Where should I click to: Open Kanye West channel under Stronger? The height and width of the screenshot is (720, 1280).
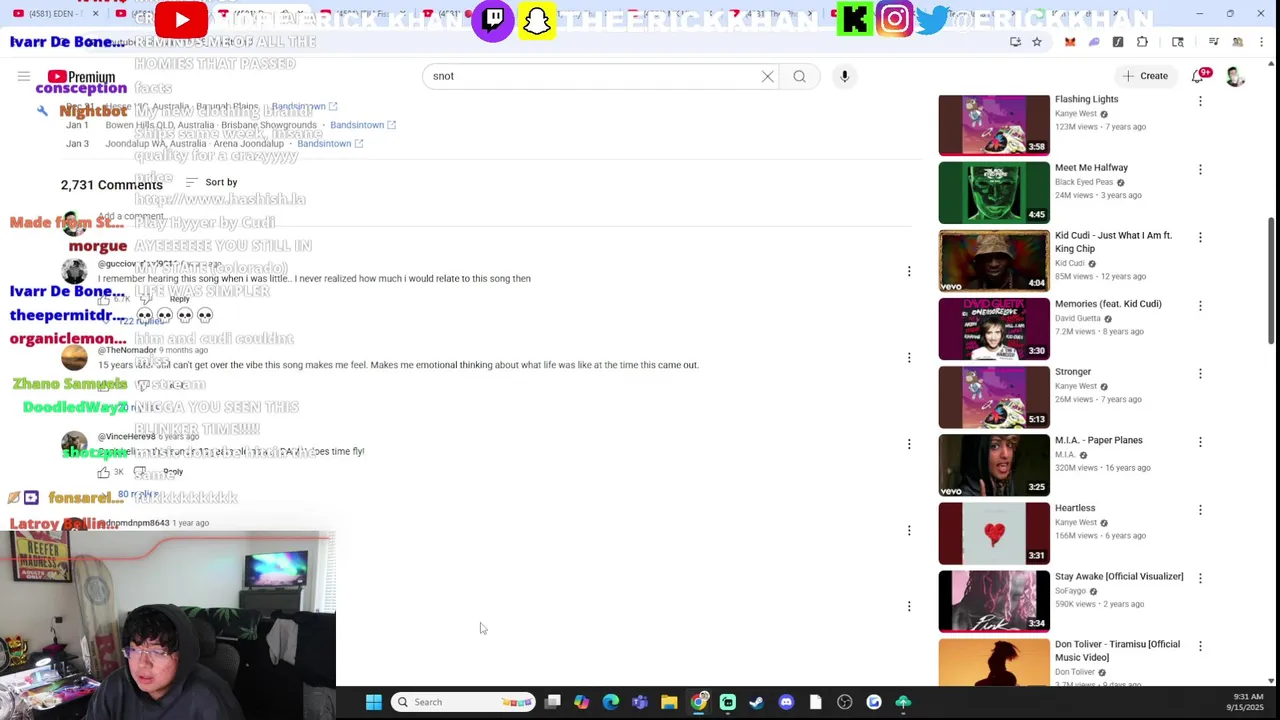click(x=1076, y=386)
